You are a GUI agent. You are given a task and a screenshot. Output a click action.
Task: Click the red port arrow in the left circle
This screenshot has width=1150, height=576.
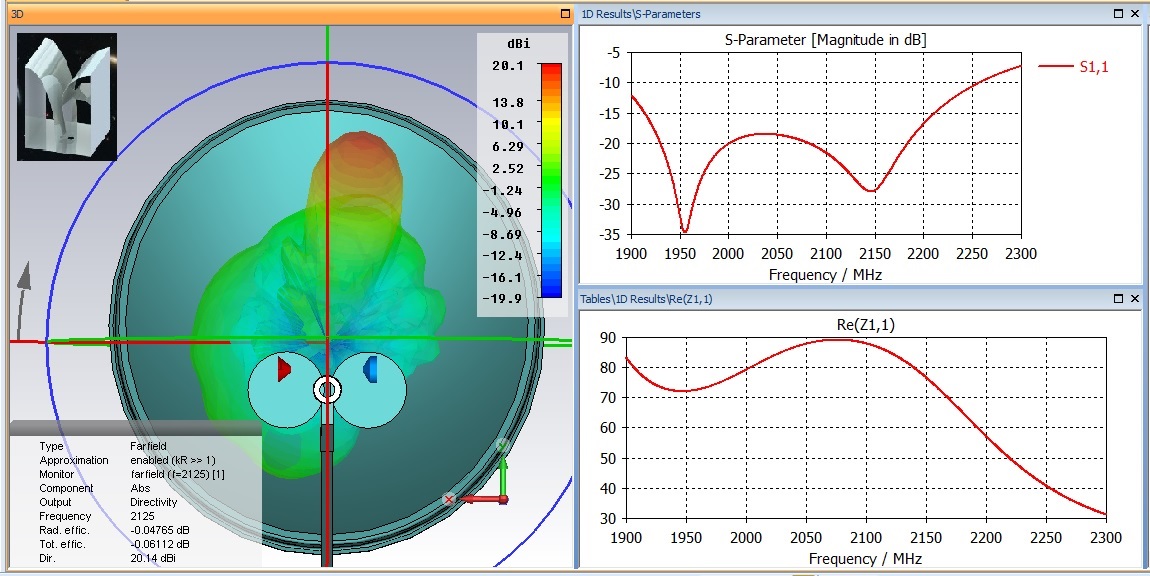[284, 369]
